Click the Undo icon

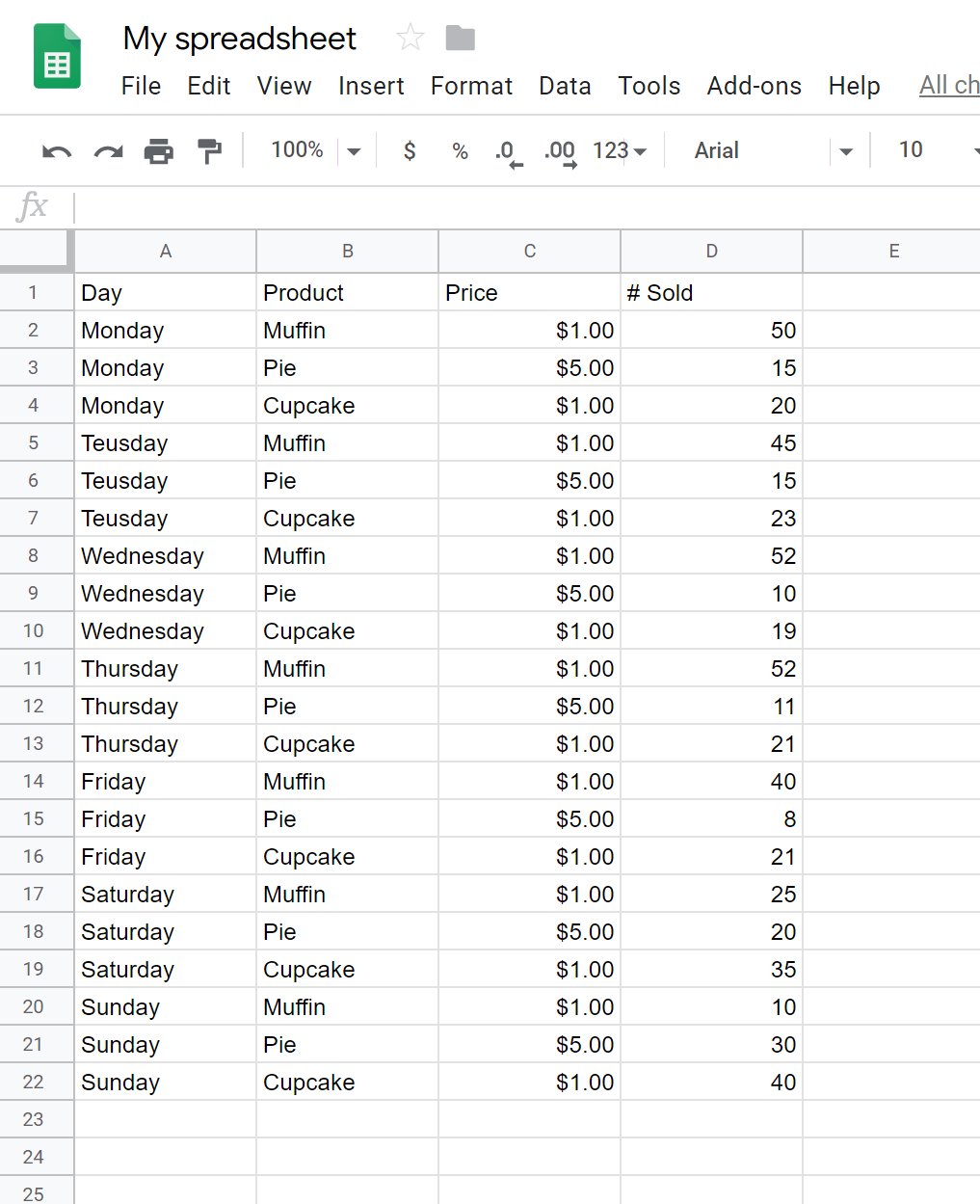(x=55, y=150)
